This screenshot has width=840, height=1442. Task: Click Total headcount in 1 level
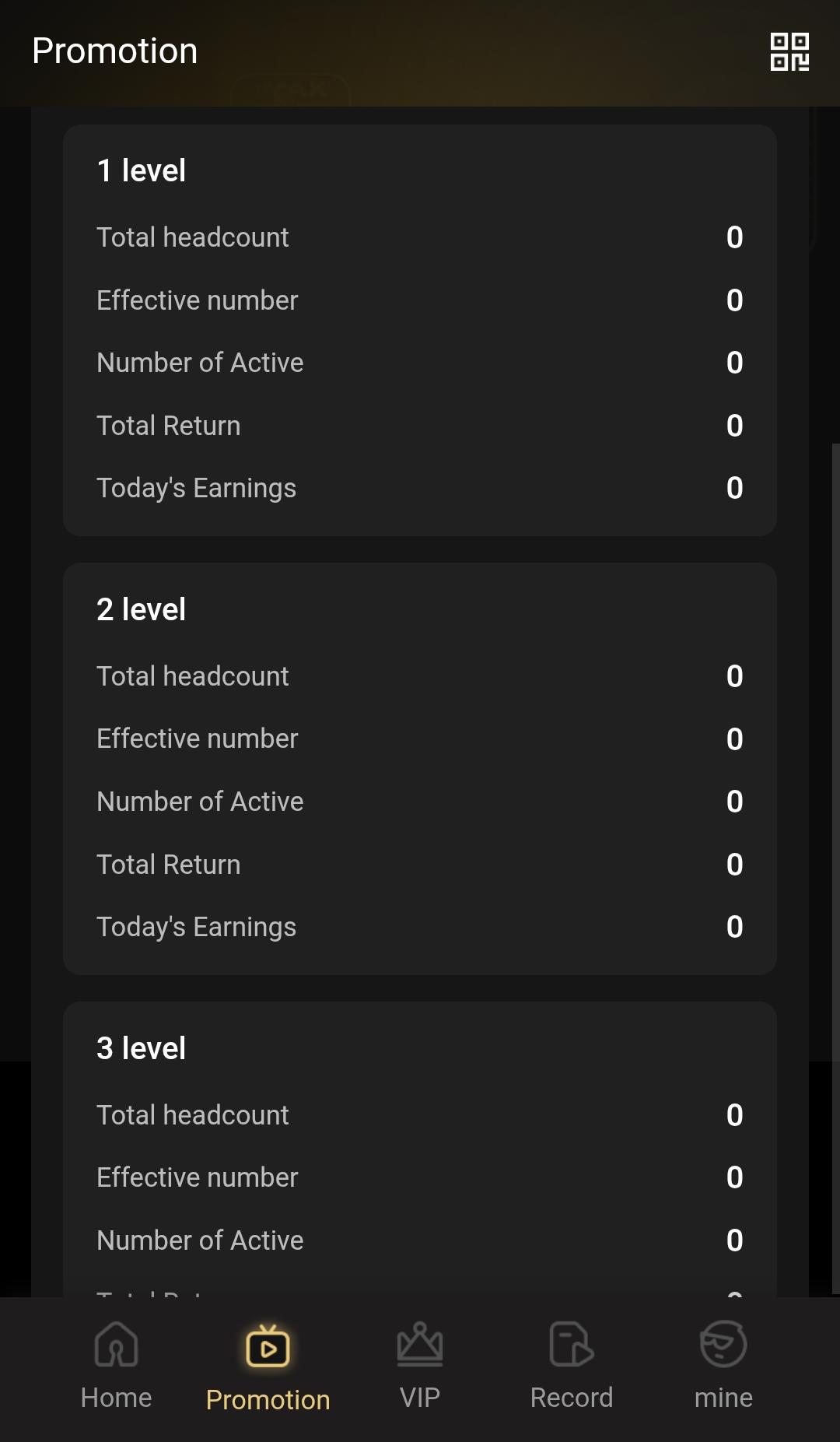(193, 237)
